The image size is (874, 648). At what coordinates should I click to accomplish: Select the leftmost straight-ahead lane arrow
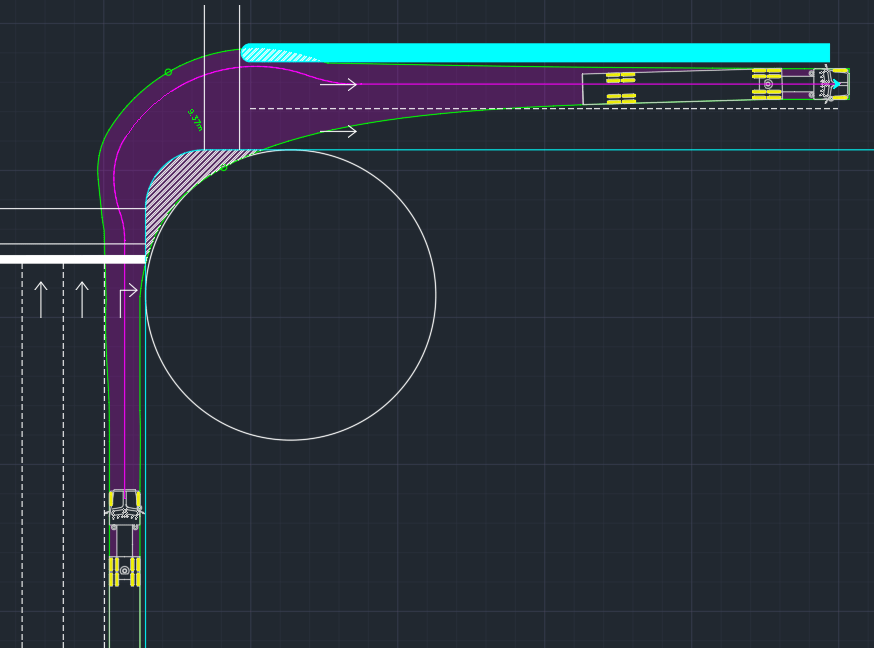pyautogui.click(x=41, y=299)
